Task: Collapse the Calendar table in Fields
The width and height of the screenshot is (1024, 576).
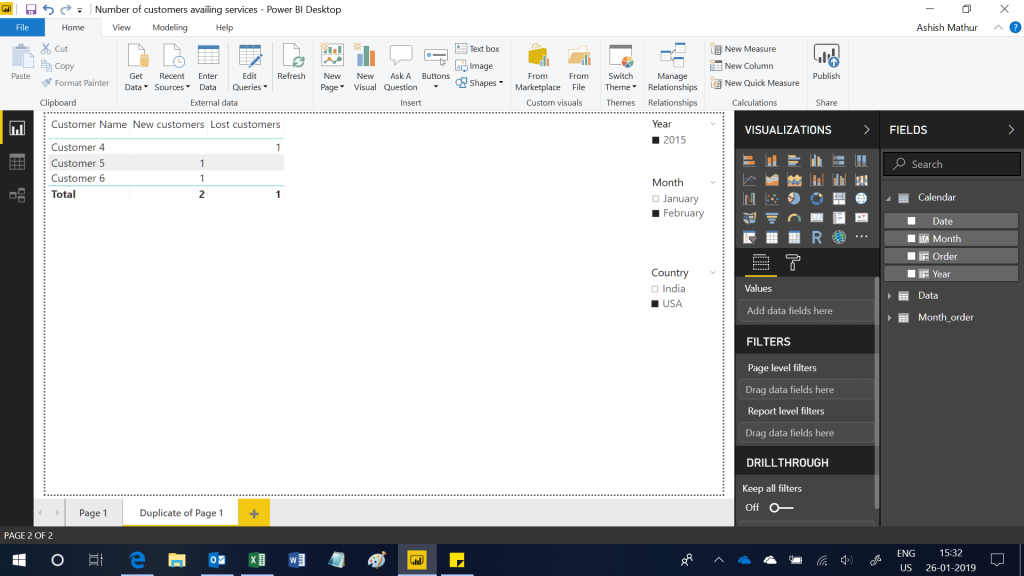Action: (889, 198)
